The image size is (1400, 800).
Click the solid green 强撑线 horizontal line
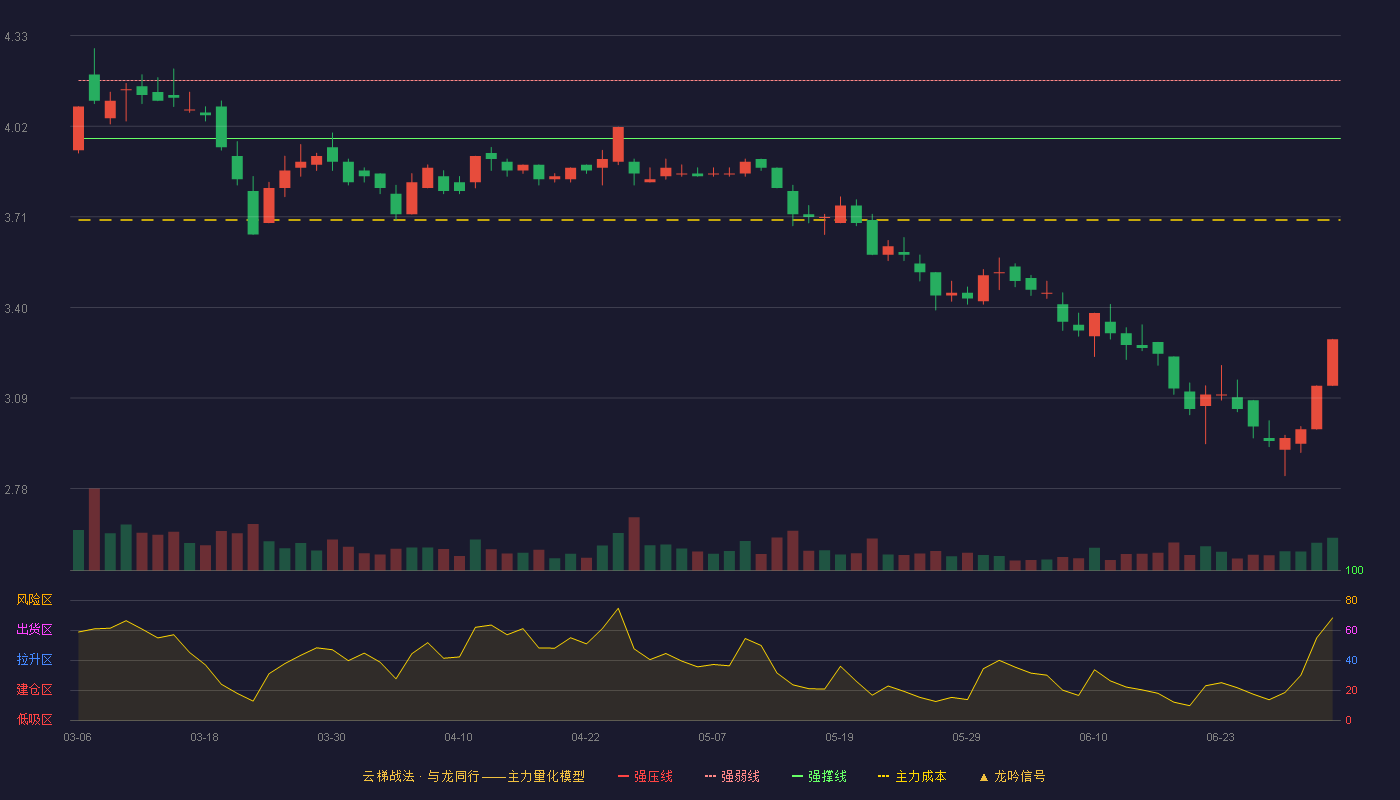click(x=709, y=139)
